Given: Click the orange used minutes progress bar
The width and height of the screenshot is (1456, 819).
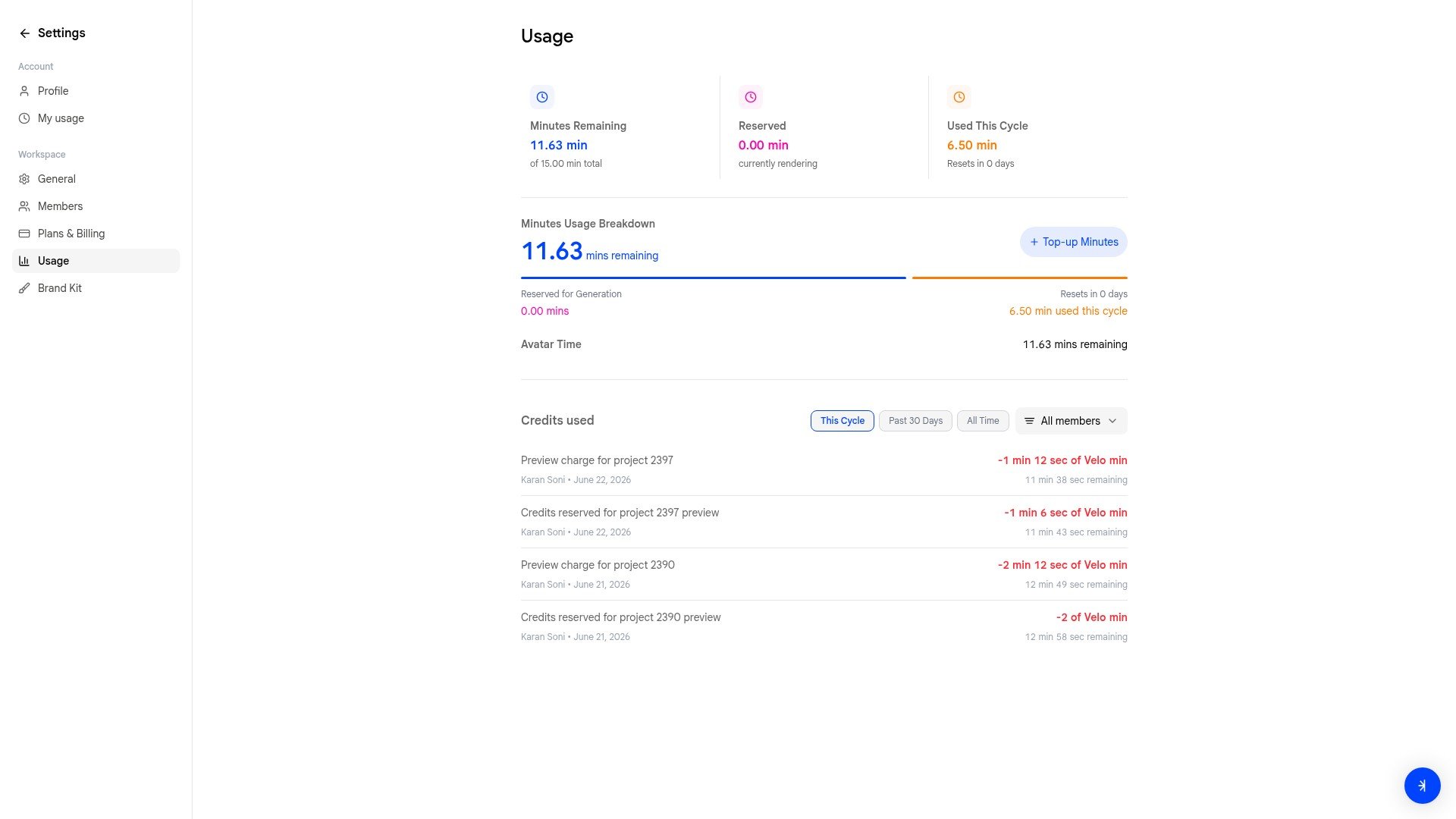Looking at the screenshot, I should click(1019, 278).
